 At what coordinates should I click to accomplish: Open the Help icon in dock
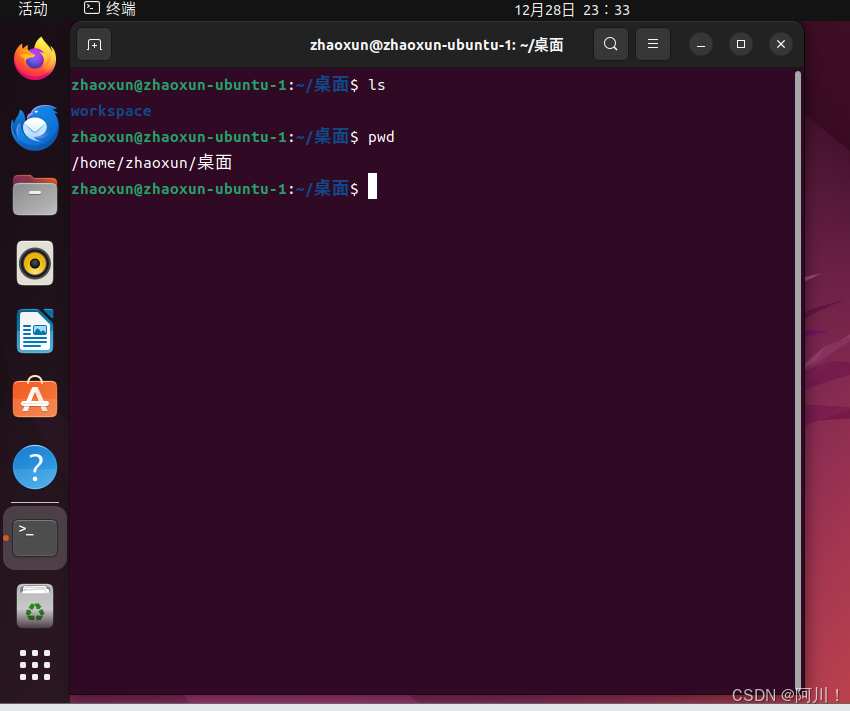(35, 467)
